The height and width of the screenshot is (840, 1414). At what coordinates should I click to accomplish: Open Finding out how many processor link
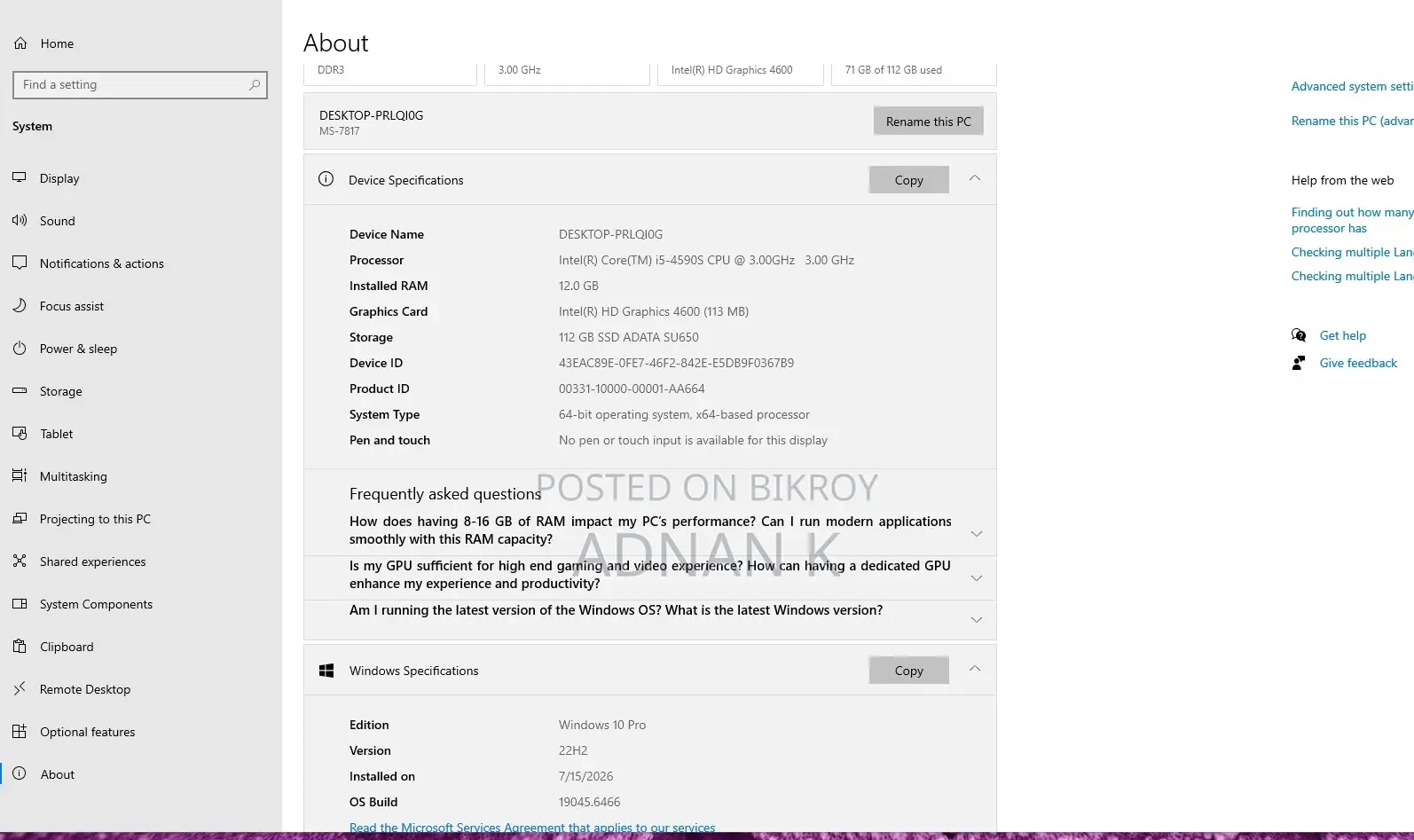coord(1352,220)
